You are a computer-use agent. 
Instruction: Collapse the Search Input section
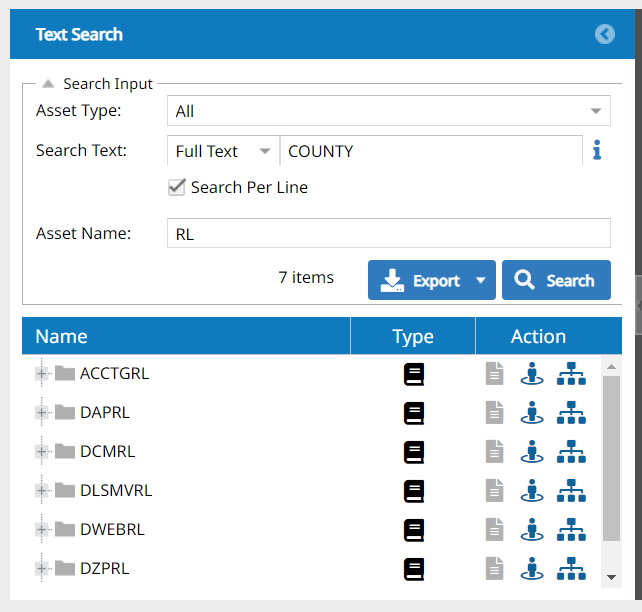(48, 84)
